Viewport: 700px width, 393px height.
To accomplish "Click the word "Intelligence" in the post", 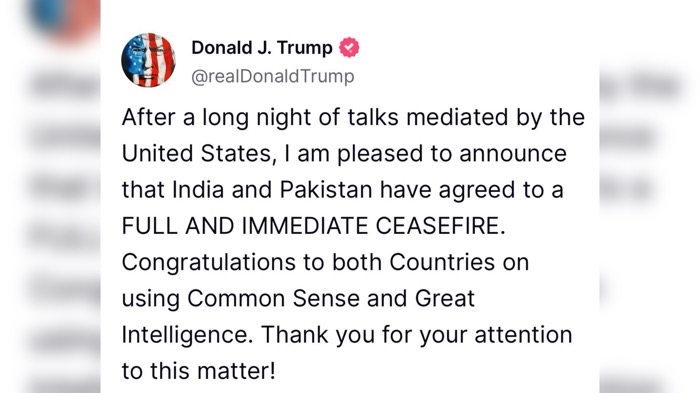I will click(184, 335).
